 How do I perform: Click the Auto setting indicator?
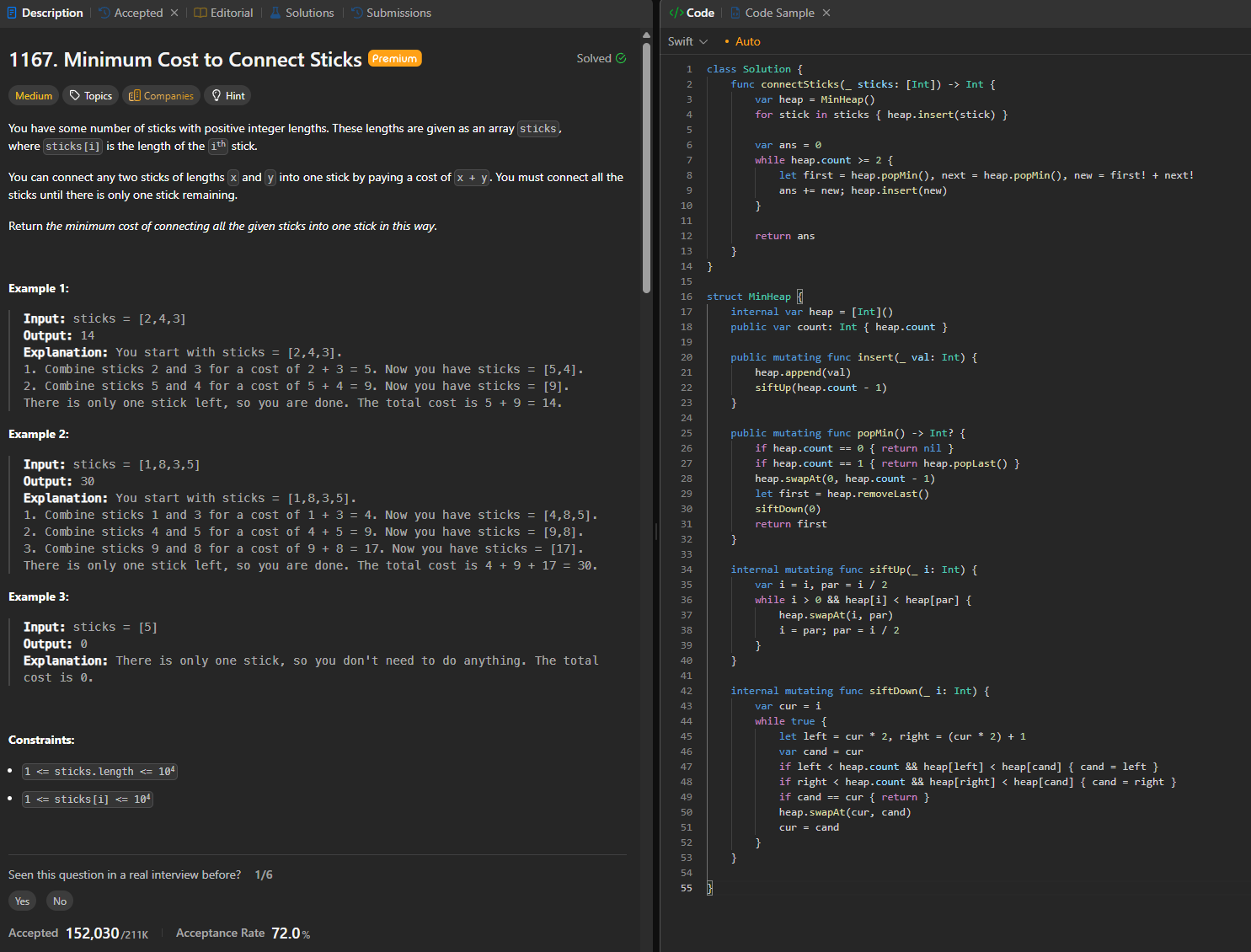coord(742,41)
